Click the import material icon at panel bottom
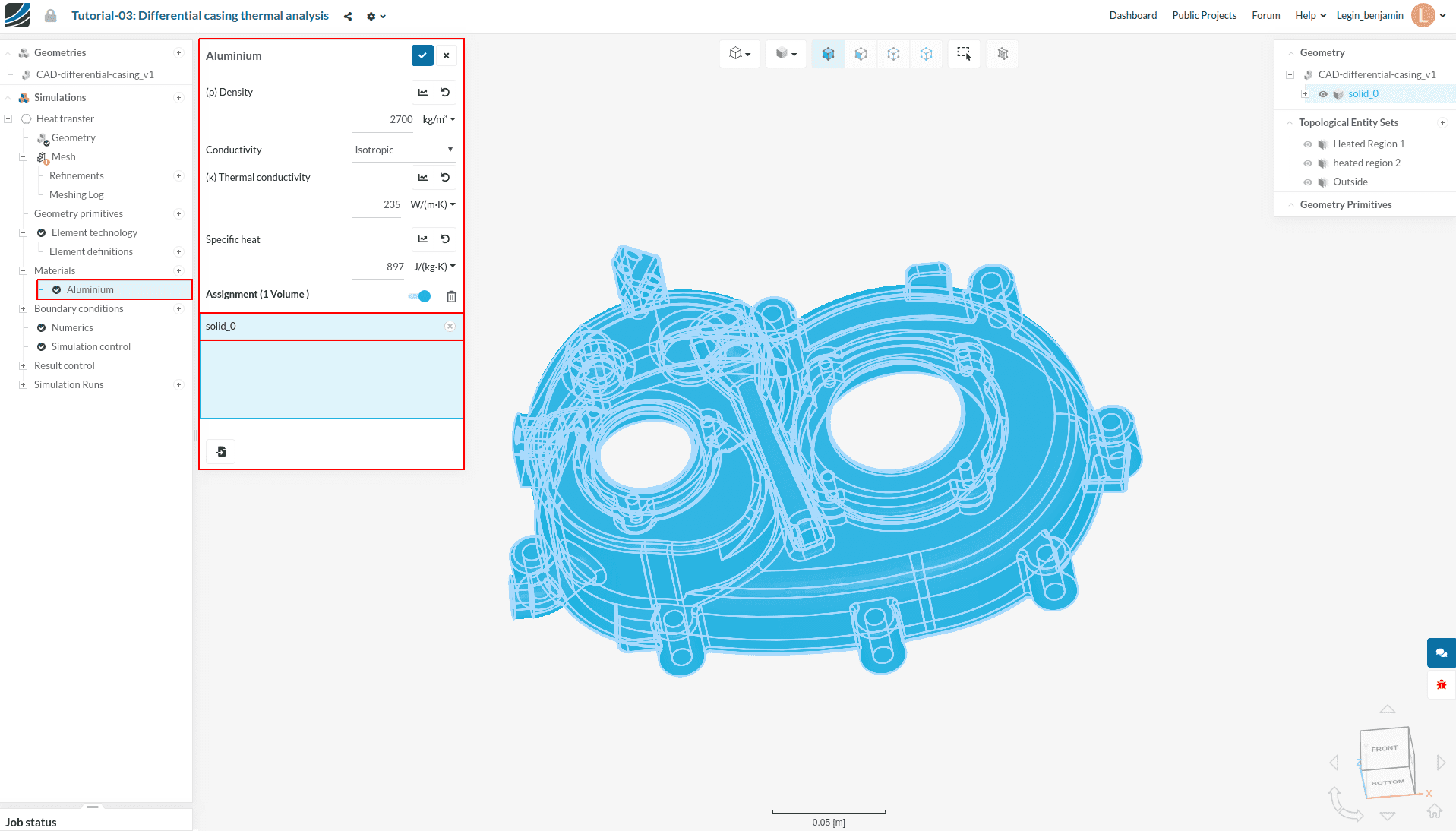 point(221,451)
